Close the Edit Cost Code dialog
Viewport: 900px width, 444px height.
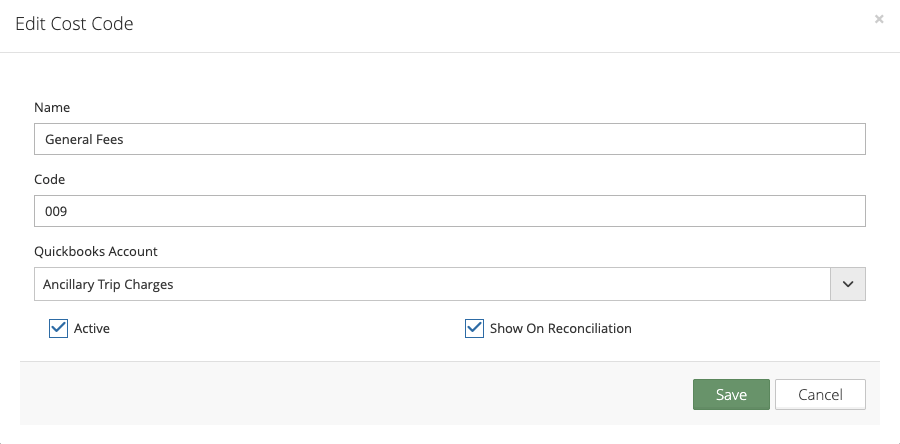[x=879, y=19]
